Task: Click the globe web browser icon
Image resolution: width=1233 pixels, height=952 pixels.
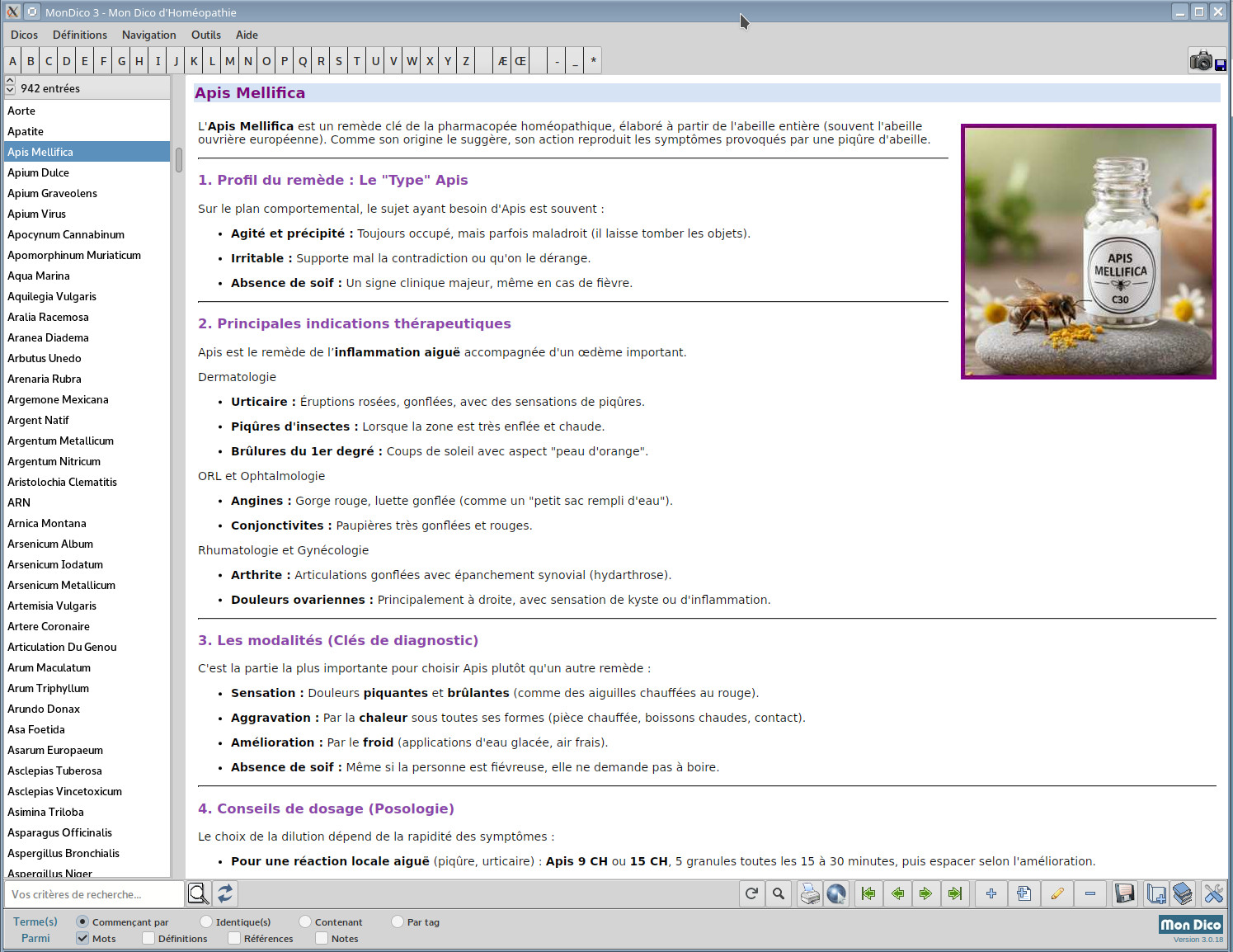Action: pyautogui.click(x=836, y=893)
